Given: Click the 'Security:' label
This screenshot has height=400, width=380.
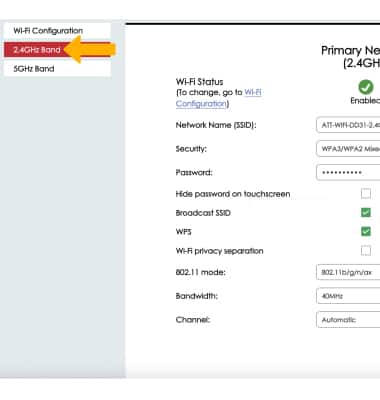Looking at the screenshot, I should pos(191,149).
